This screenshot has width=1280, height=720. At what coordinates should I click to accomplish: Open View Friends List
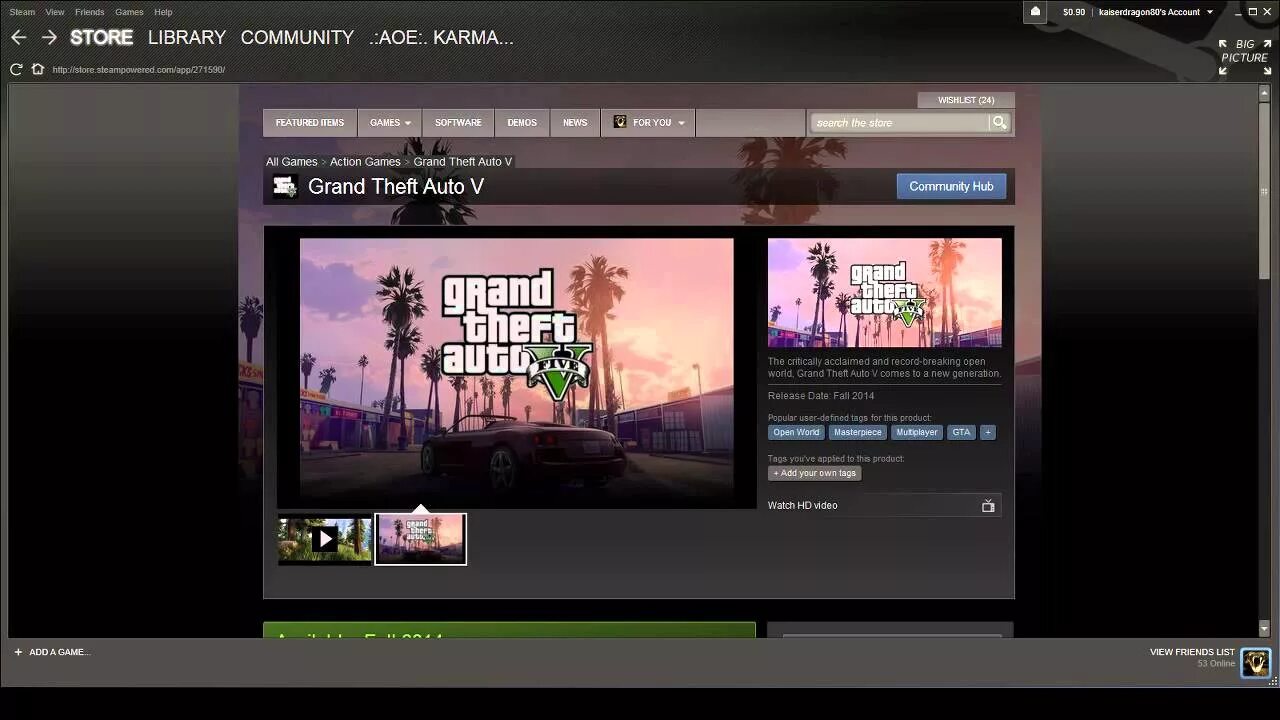click(1192, 652)
